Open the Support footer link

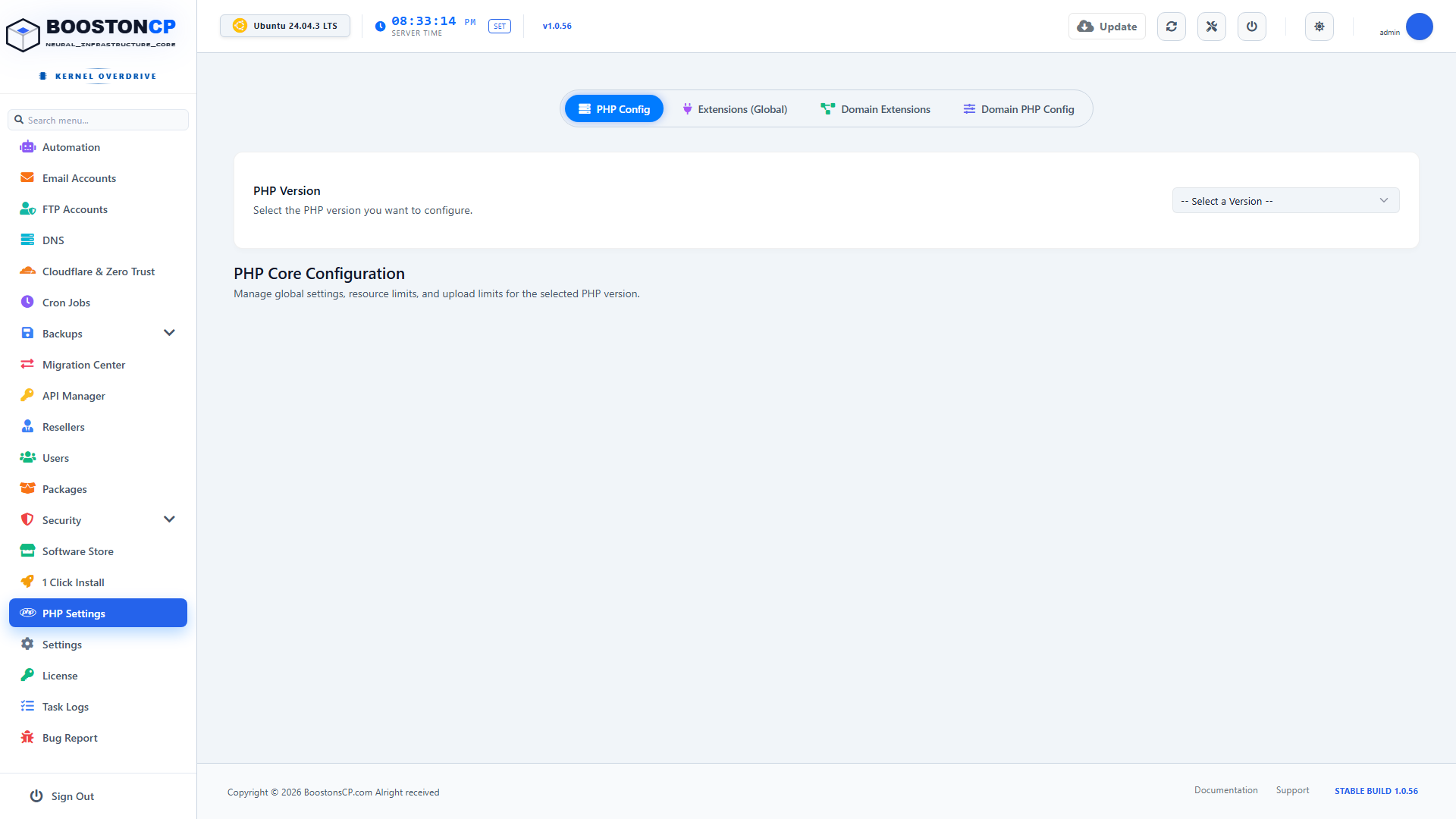(x=1292, y=790)
